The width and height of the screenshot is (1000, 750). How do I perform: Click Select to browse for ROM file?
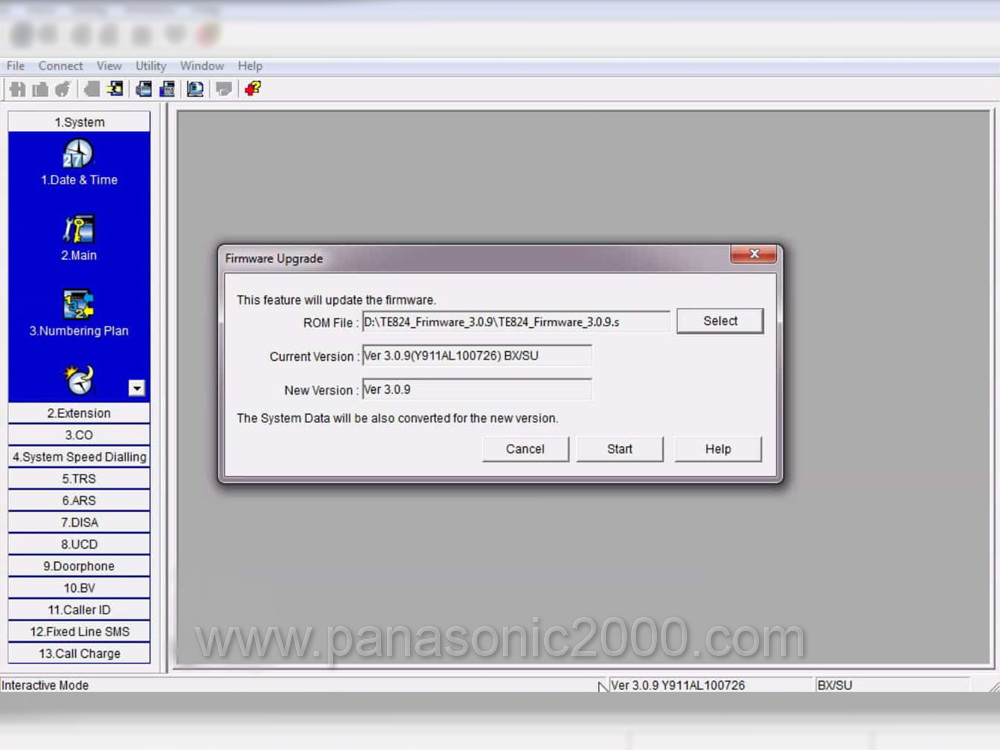(720, 321)
